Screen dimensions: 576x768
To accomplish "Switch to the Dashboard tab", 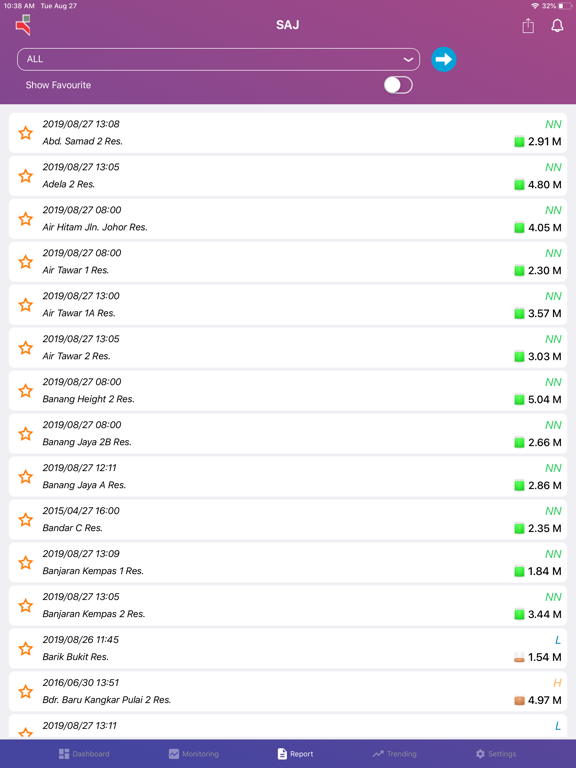I will (84, 754).
